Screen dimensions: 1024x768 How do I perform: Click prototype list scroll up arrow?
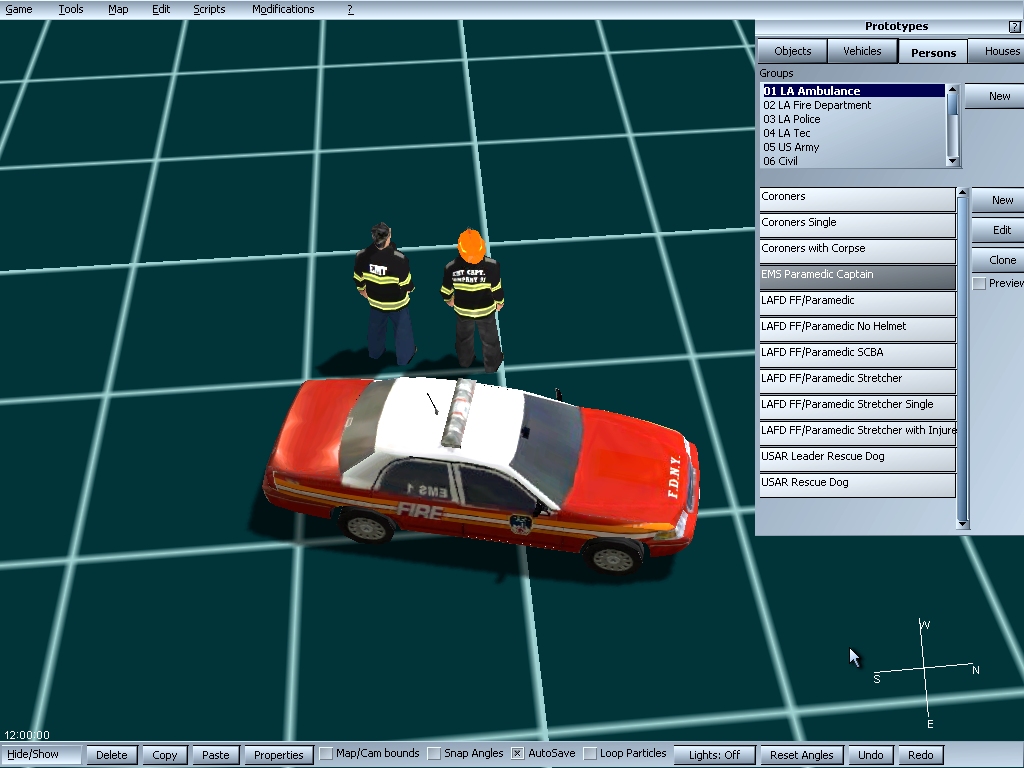(x=962, y=193)
